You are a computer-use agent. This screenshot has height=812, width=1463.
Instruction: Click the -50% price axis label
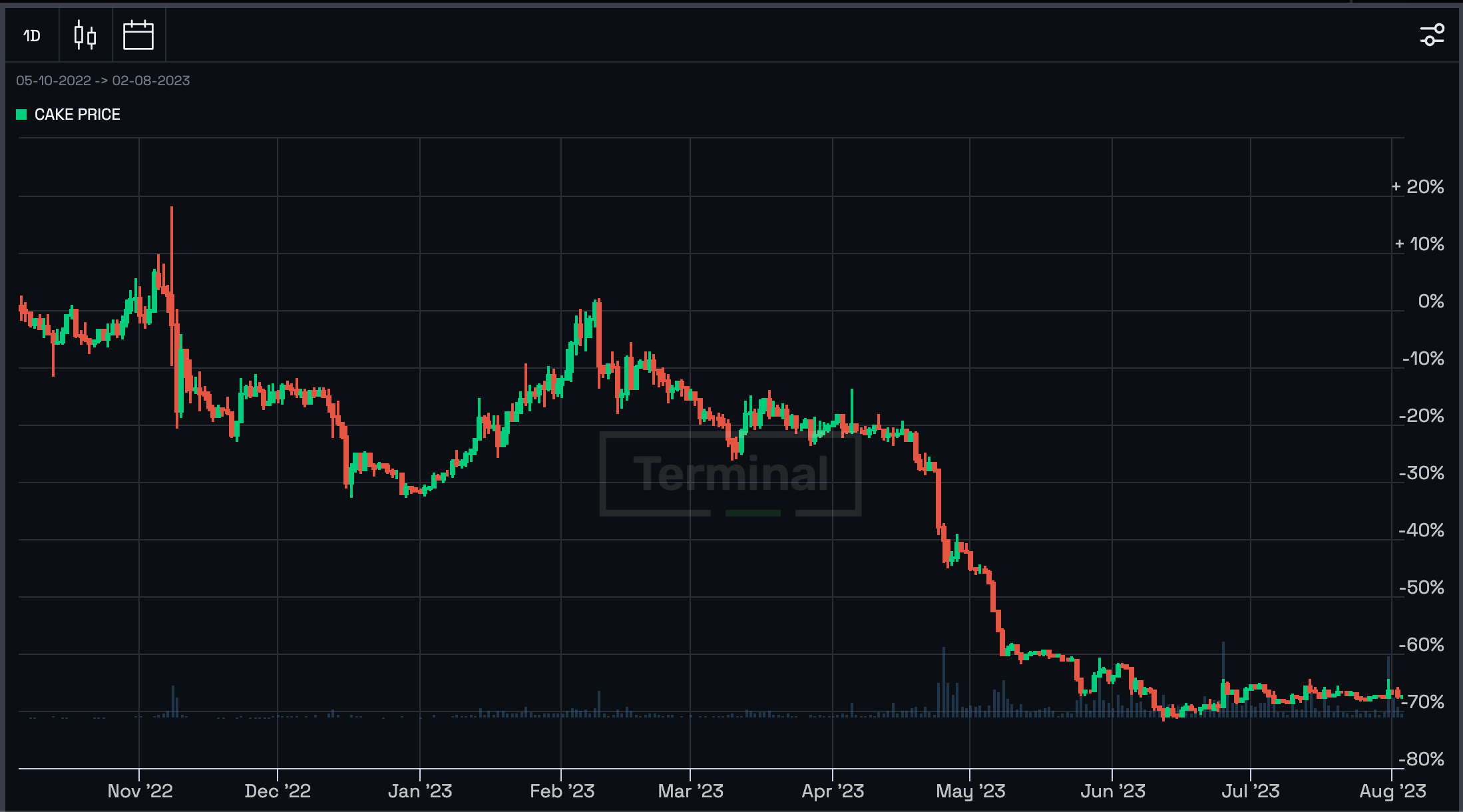click(1422, 588)
